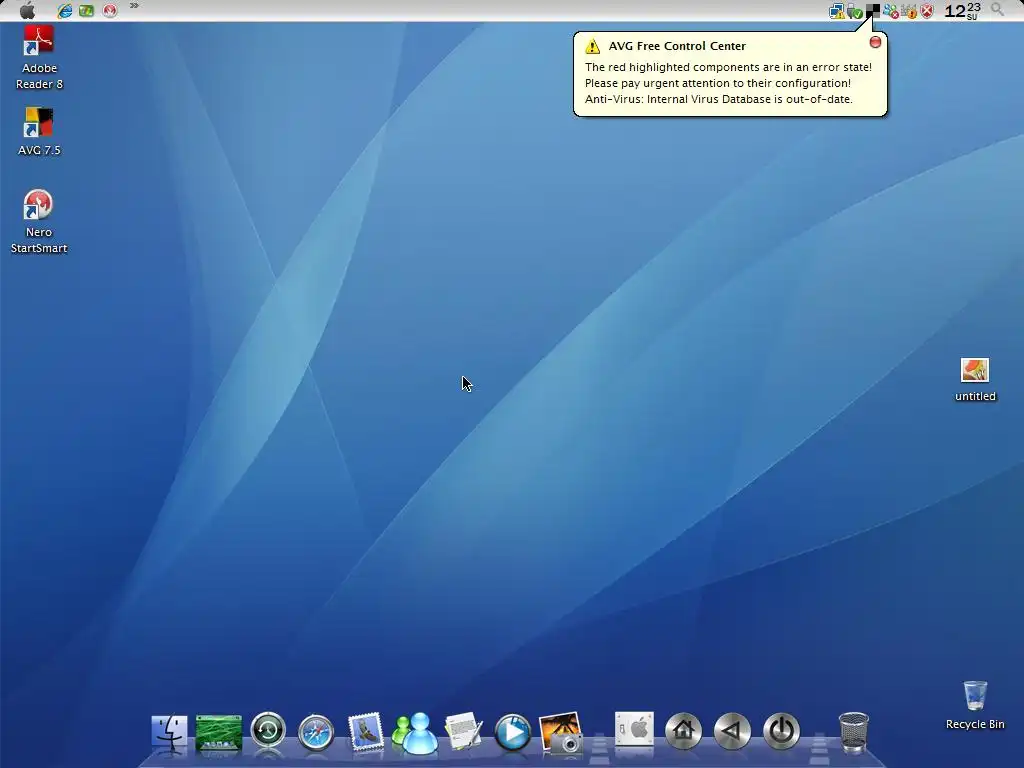Open the photo camera dock icon
This screenshot has height=768, width=1024.
pyautogui.click(x=562, y=733)
